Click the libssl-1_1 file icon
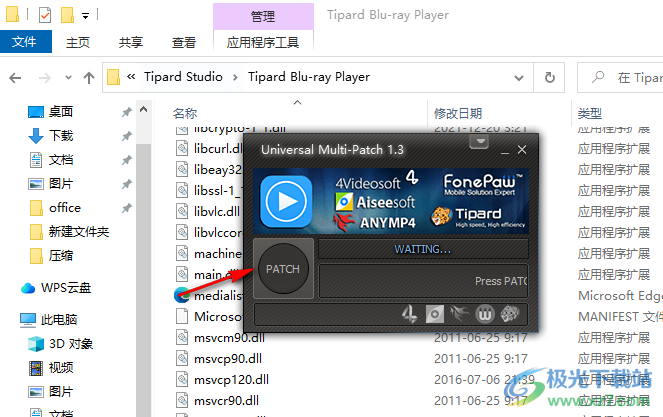 (x=182, y=191)
